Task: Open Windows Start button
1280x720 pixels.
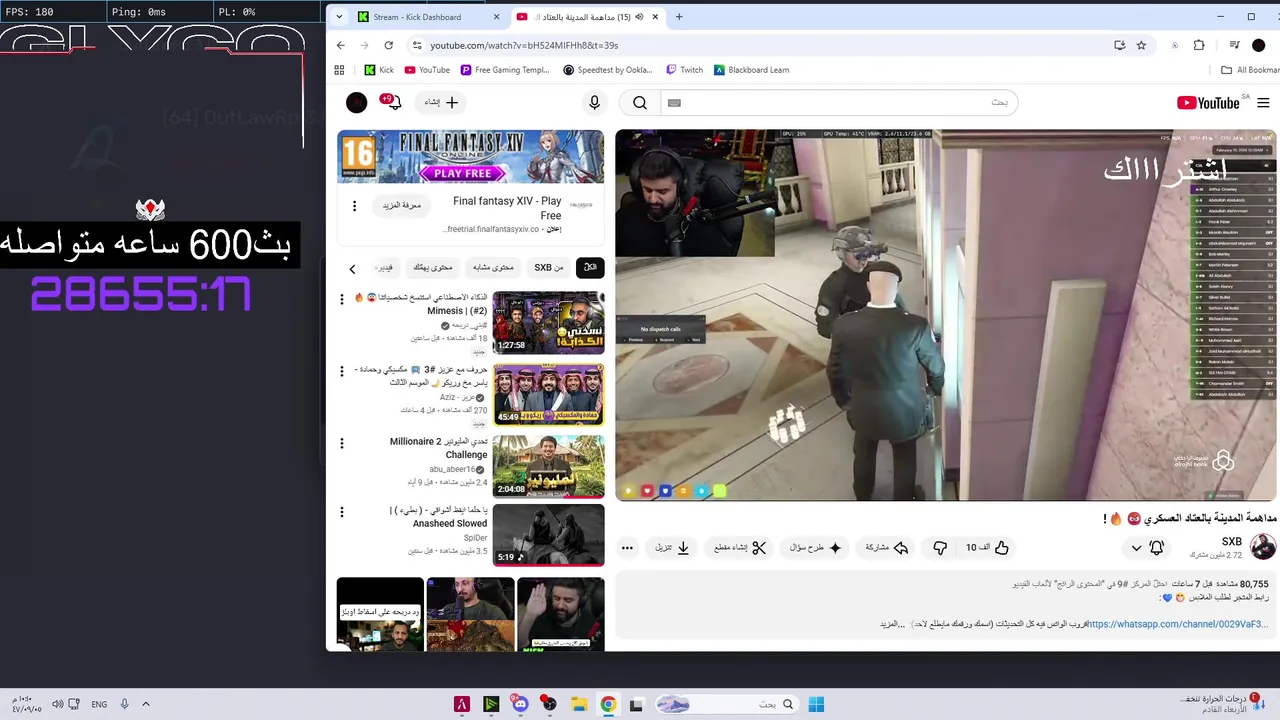Action: coord(816,704)
